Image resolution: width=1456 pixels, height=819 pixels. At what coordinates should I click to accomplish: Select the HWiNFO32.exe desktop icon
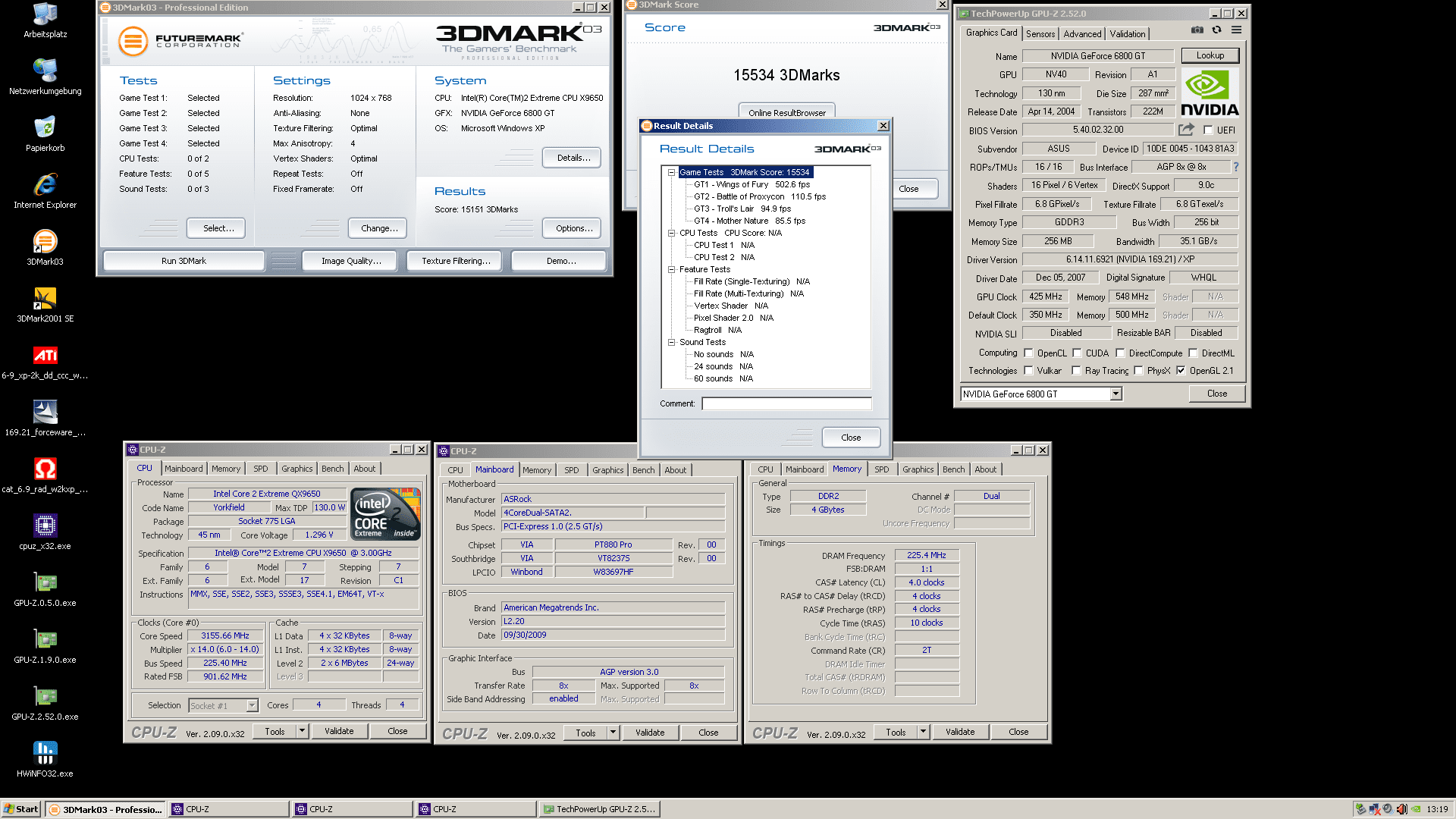click(x=45, y=760)
